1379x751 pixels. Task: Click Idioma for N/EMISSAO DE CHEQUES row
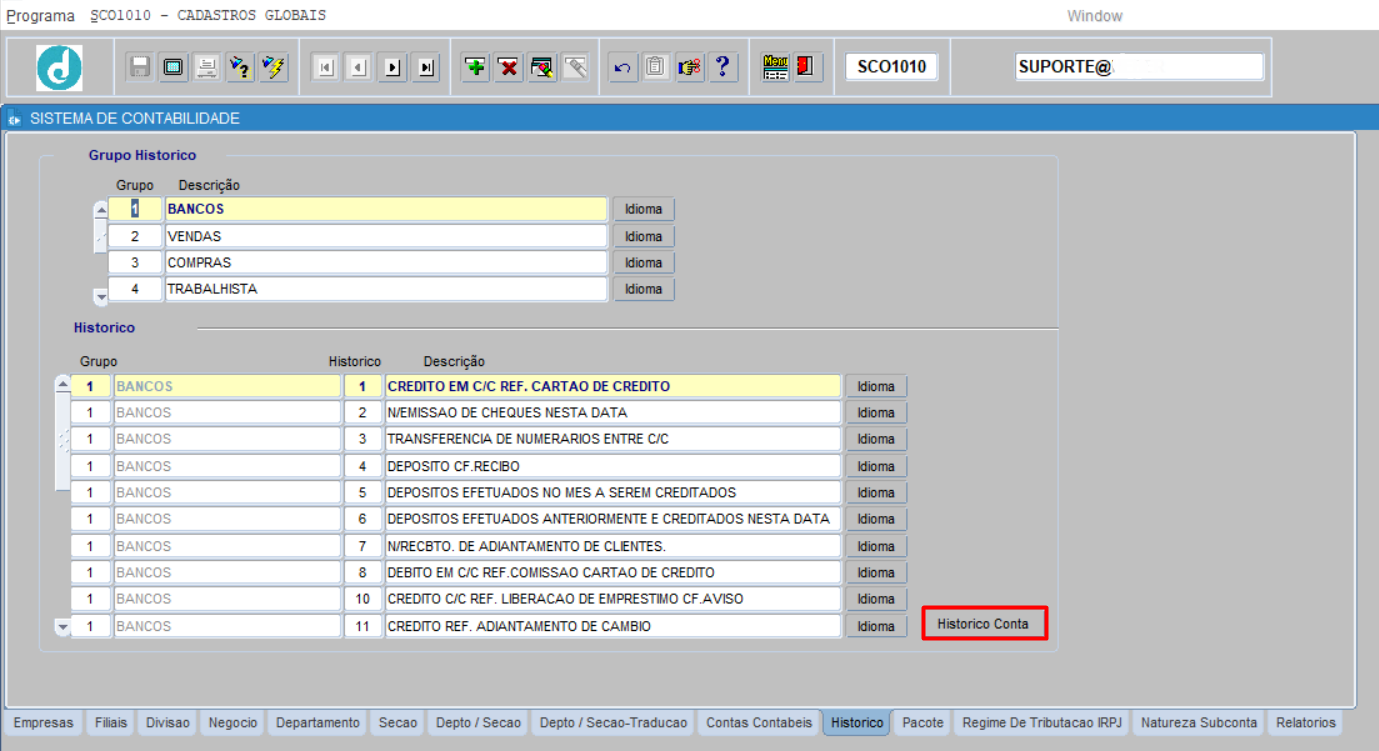click(x=876, y=413)
